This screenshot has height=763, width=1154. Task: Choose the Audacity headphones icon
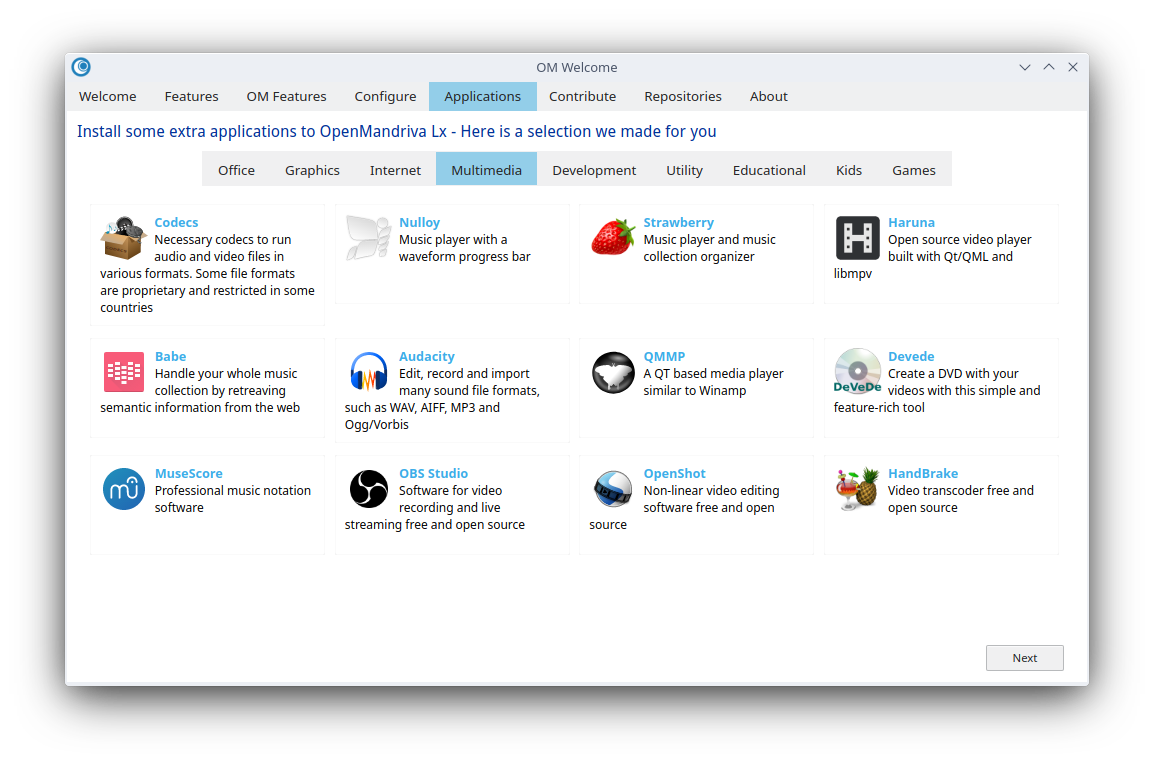[x=368, y=372]
